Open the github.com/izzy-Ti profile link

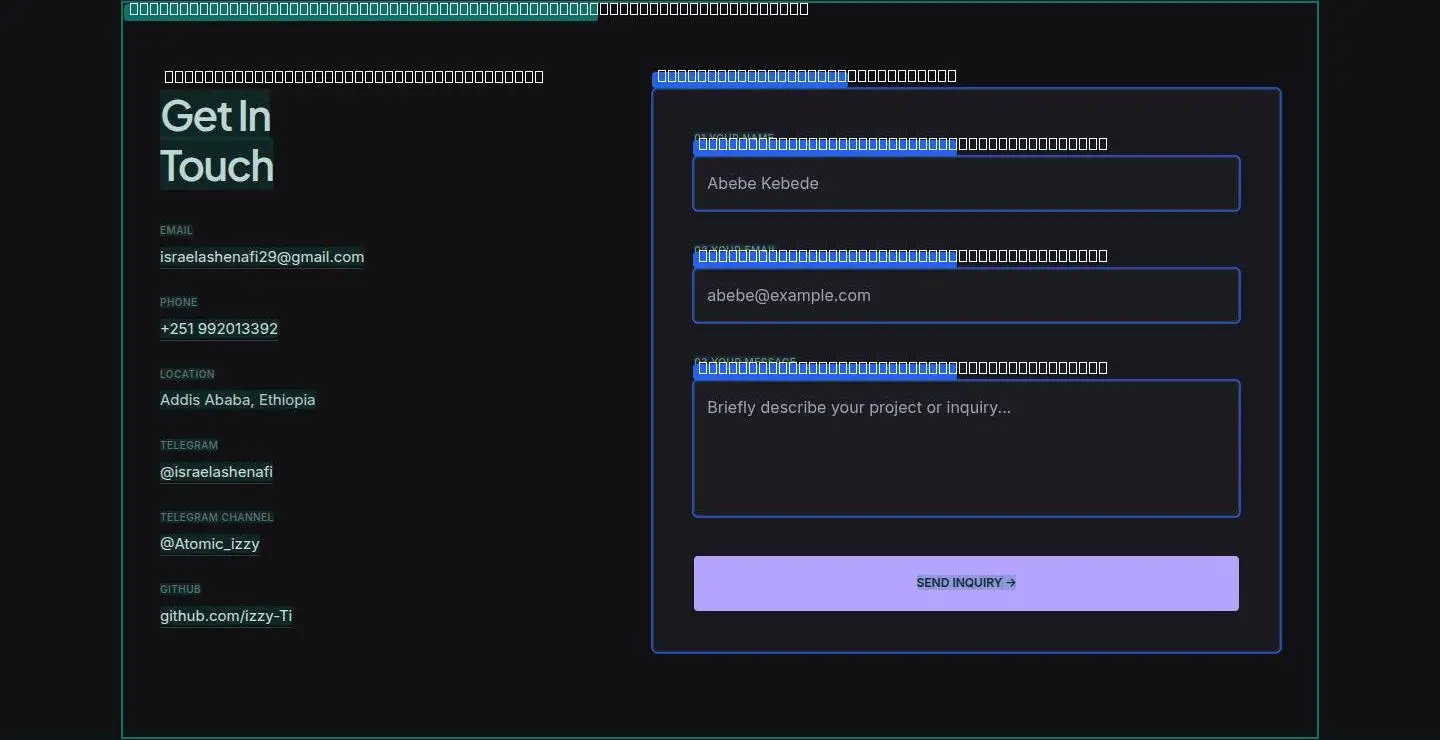pyautogui.click(x=226, y=616)
